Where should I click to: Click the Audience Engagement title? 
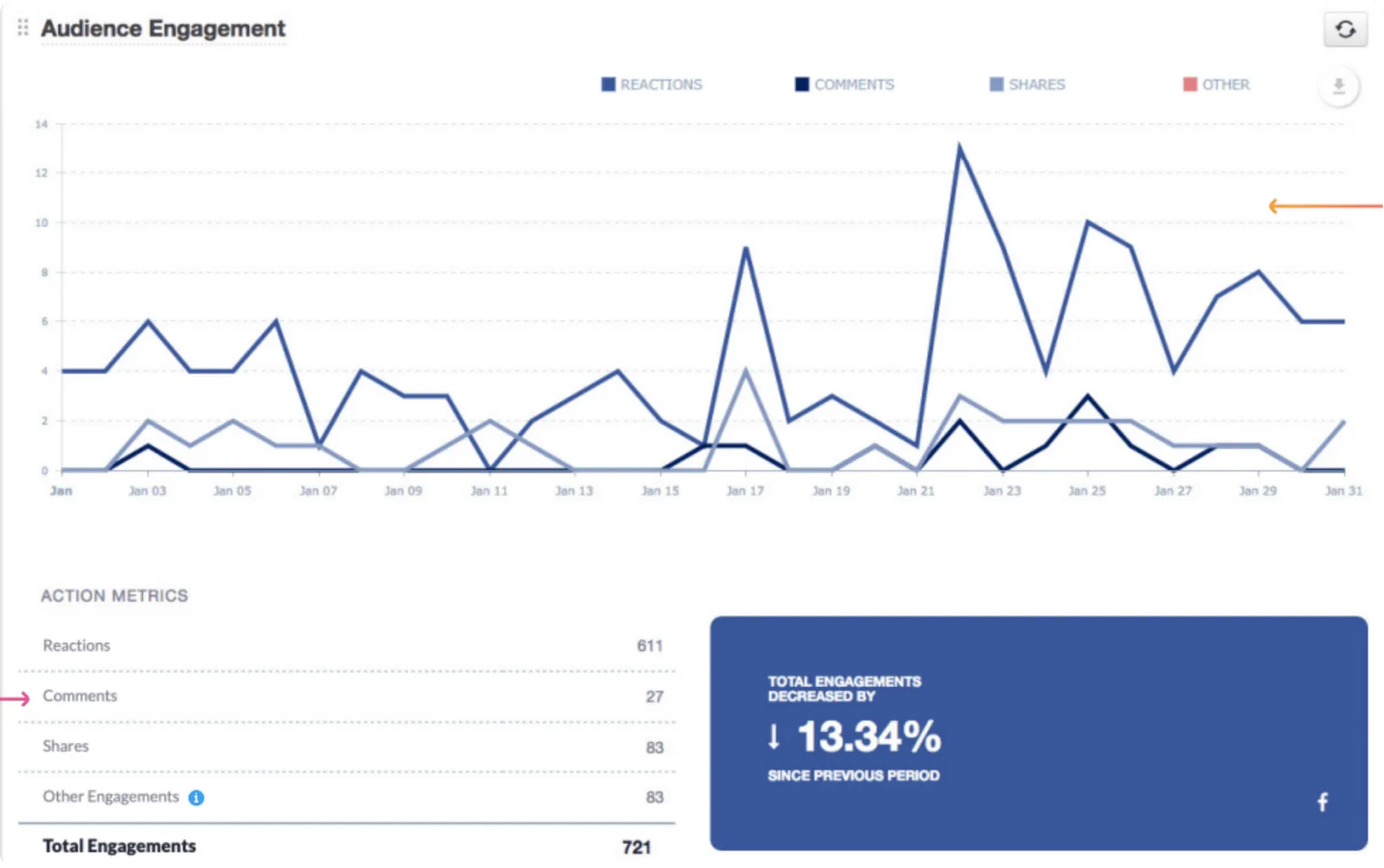coord(163,29)
